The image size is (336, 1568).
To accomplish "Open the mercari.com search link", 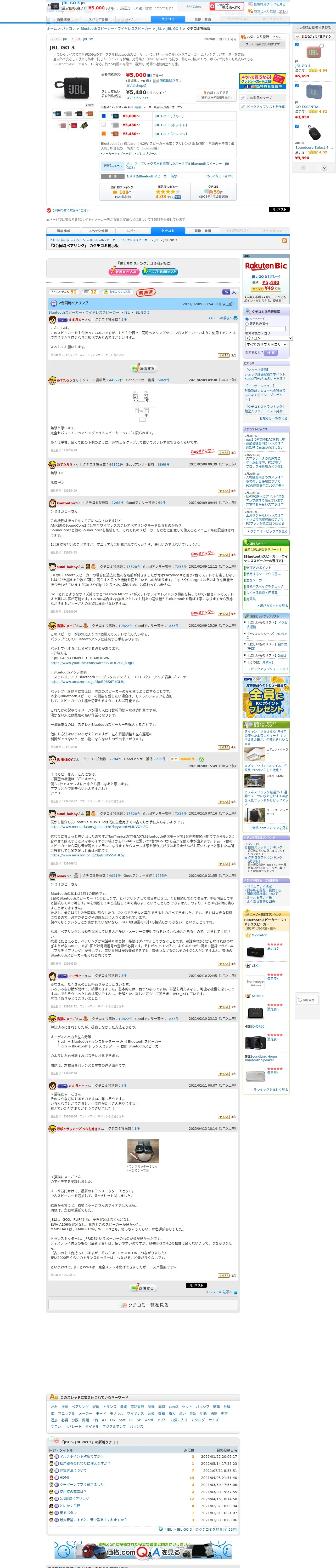I will tap(99, 827).
